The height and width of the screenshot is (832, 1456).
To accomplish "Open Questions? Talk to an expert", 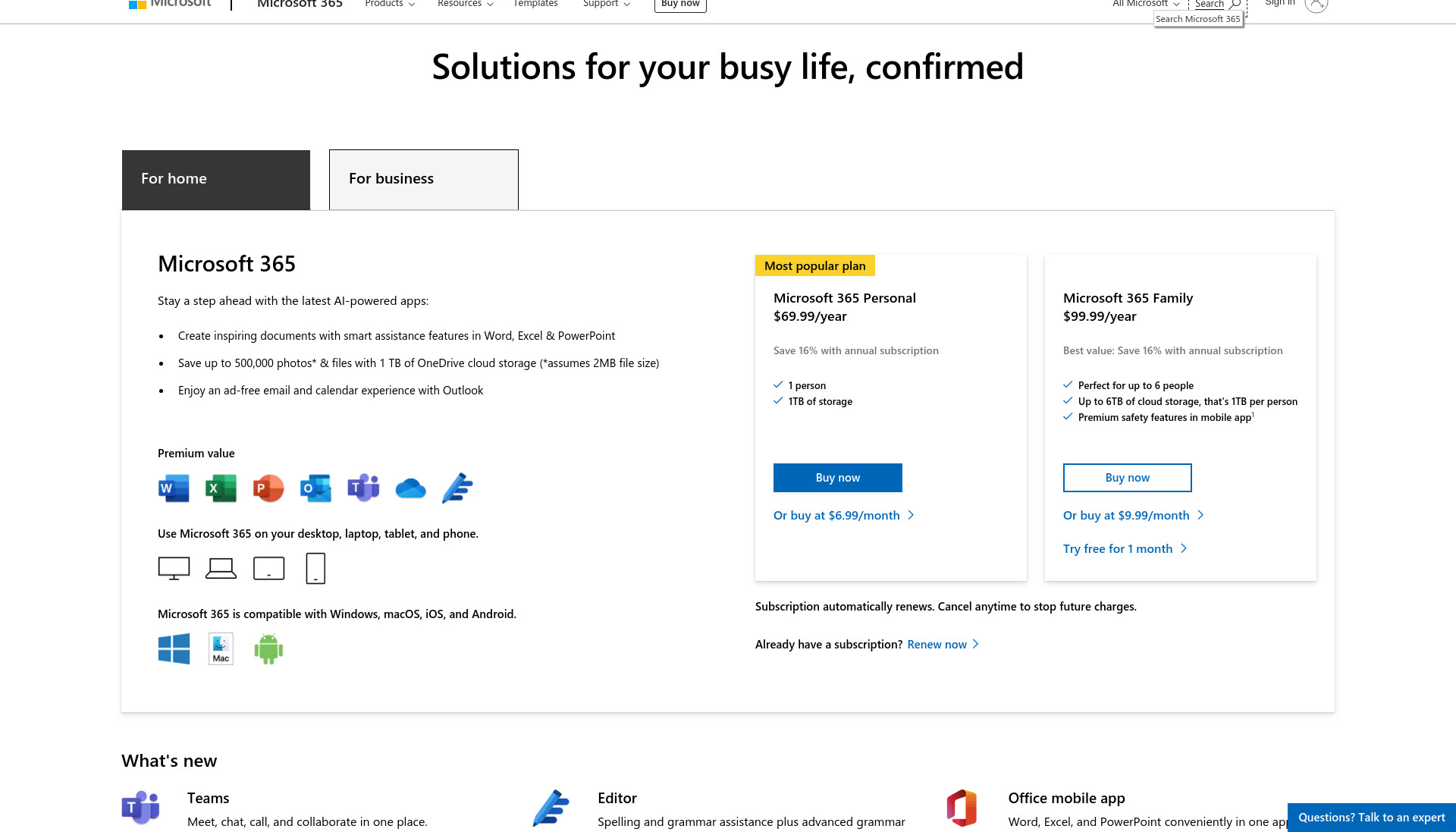I will coord(1372,818).
